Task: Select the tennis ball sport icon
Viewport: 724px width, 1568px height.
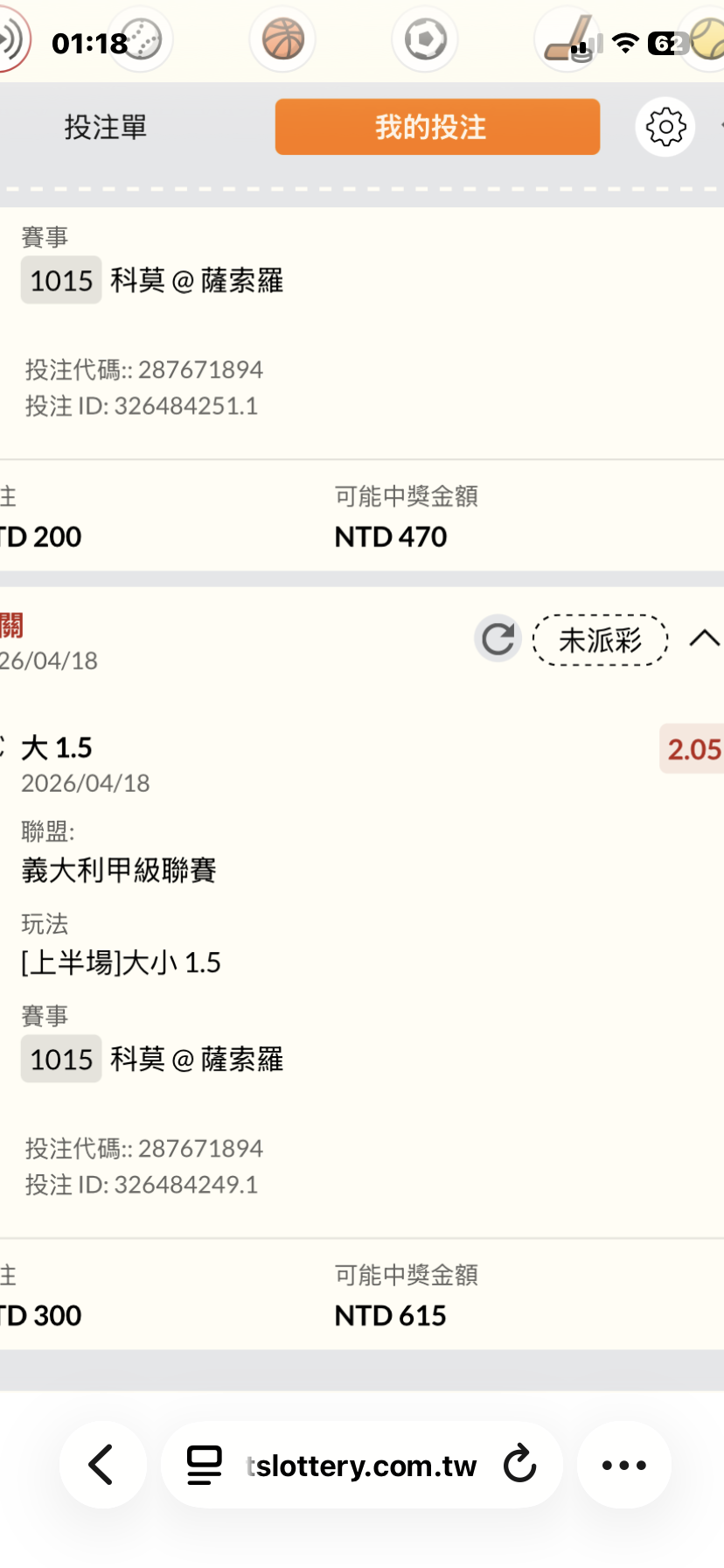Action: (x=707, y=39)
